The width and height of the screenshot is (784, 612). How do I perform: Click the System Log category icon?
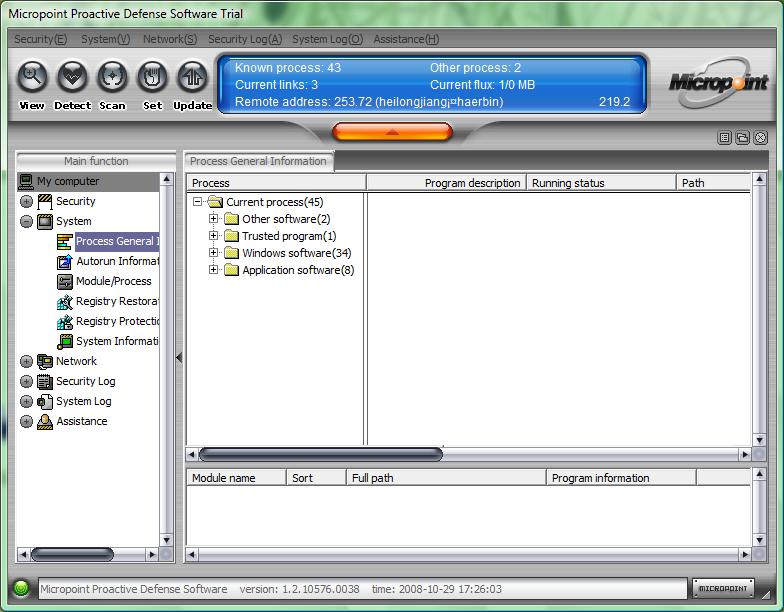pyautogui.click(x=45, y=402)
